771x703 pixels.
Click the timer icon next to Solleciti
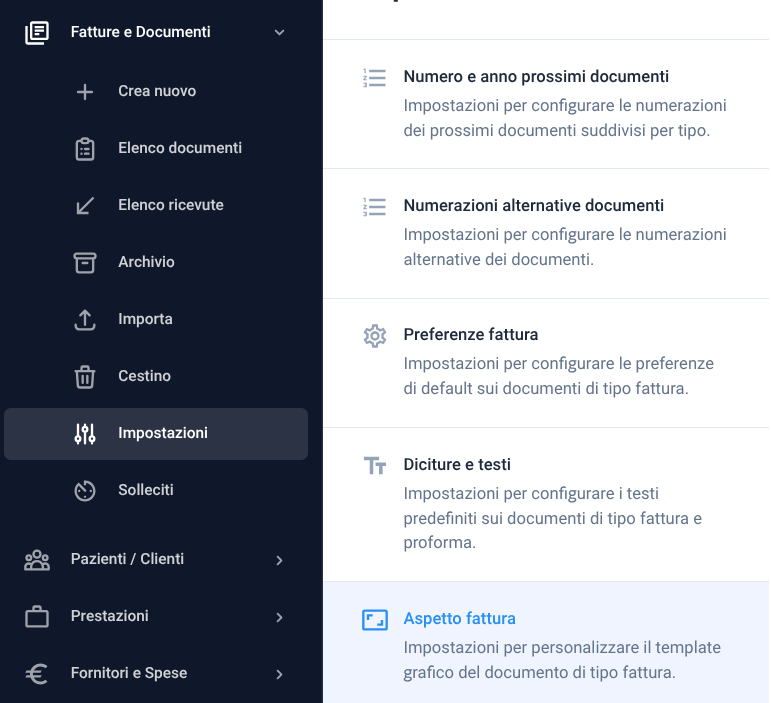(x=85, y=491)
